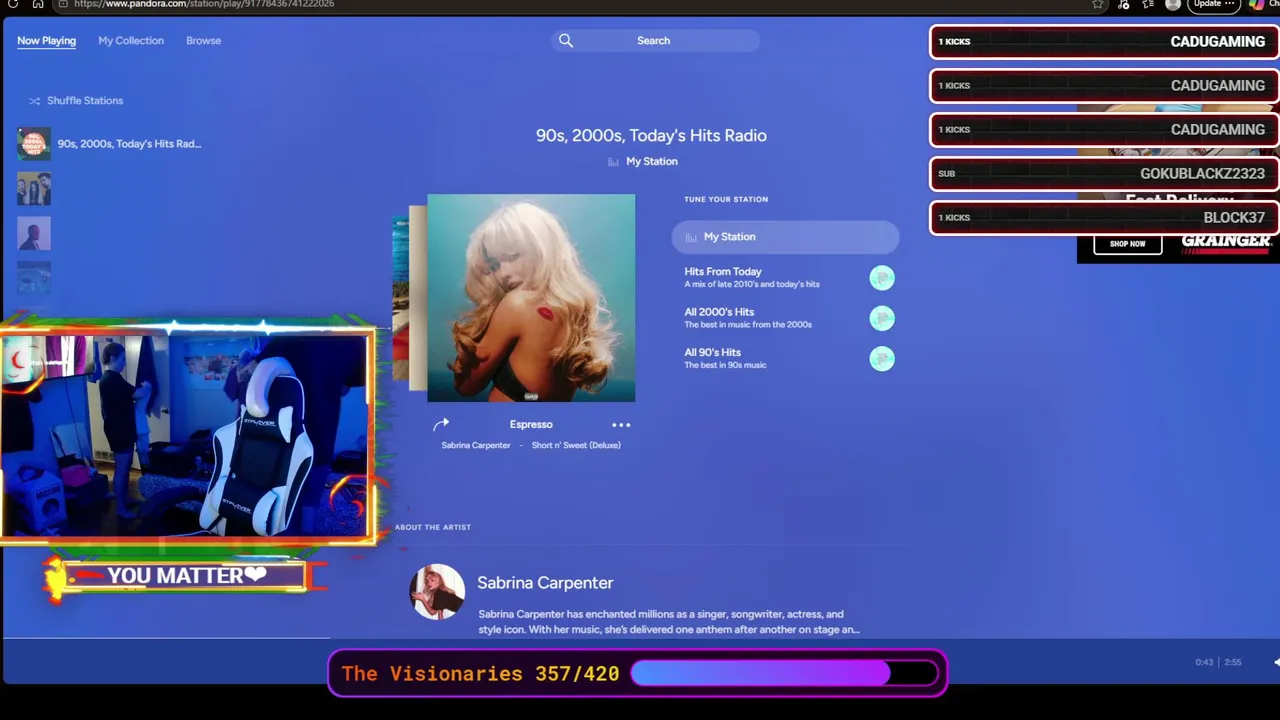This screenshot has width=1280, height=720.
Task: Start Shuffle Stations
Action: tap(76, 101)
